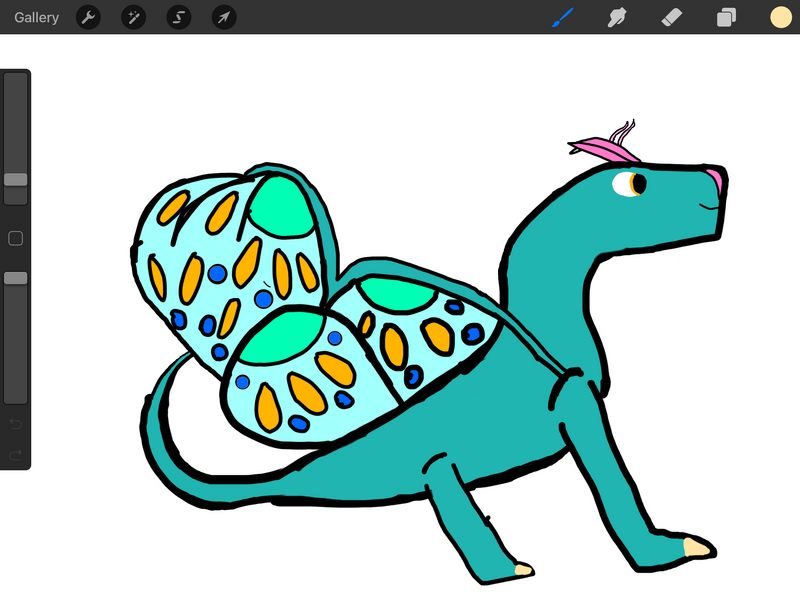
Task: Click the brush size slider handle
Action: coord(15,180)
